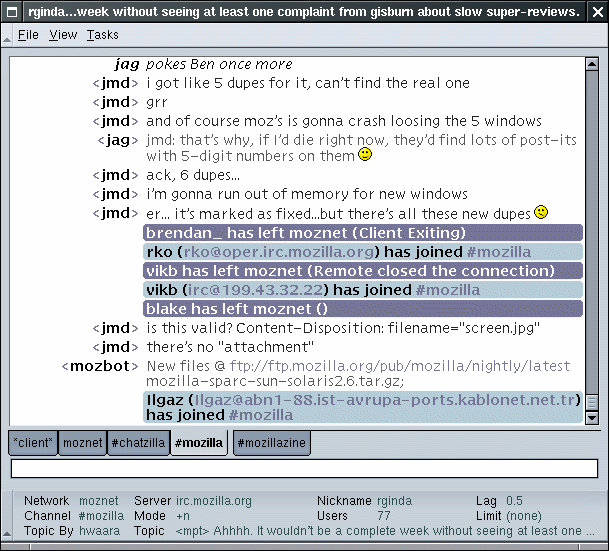609x551 pixels.
Task: Collapse the menu bar grippy triangle
Action: tap(6, 39)
